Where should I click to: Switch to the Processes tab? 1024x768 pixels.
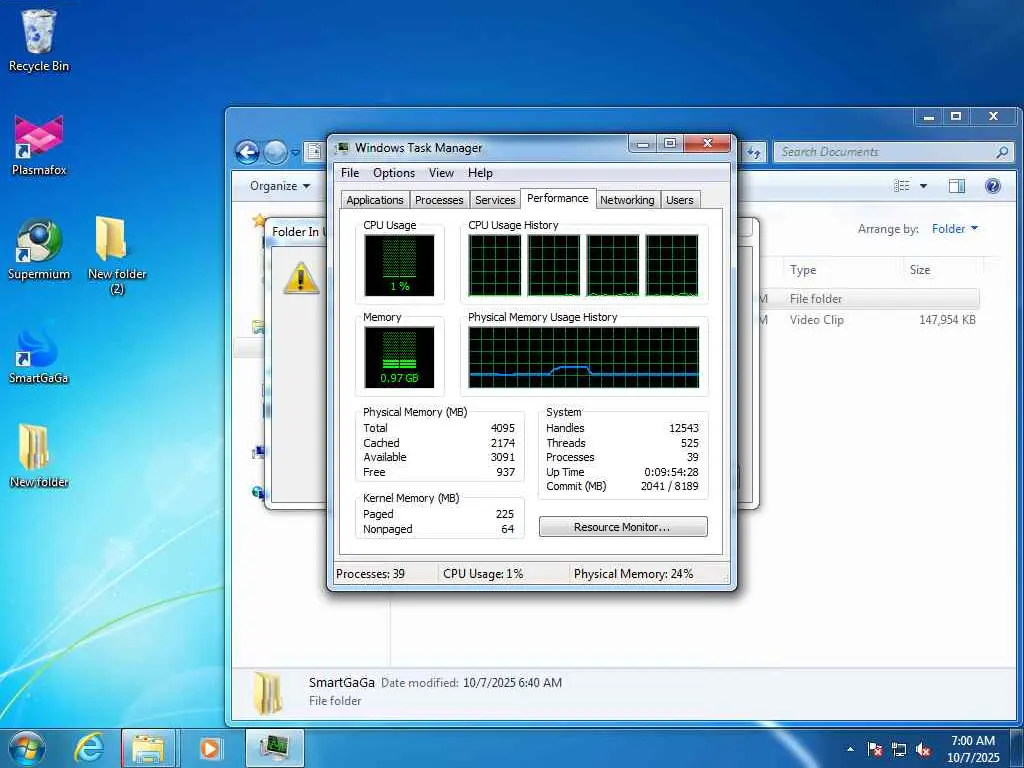pyautogui.click(x=439, y=200)
